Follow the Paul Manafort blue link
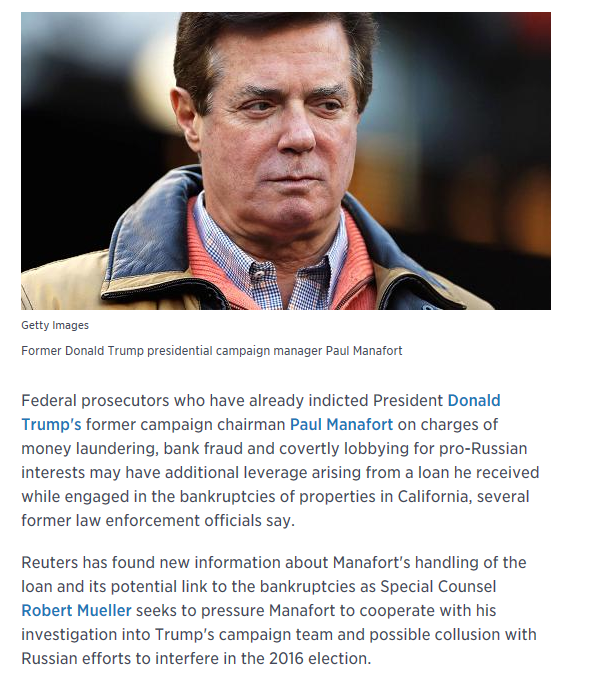Image resolution: width=590 pixels, height=677 pixels. (341, 424)
